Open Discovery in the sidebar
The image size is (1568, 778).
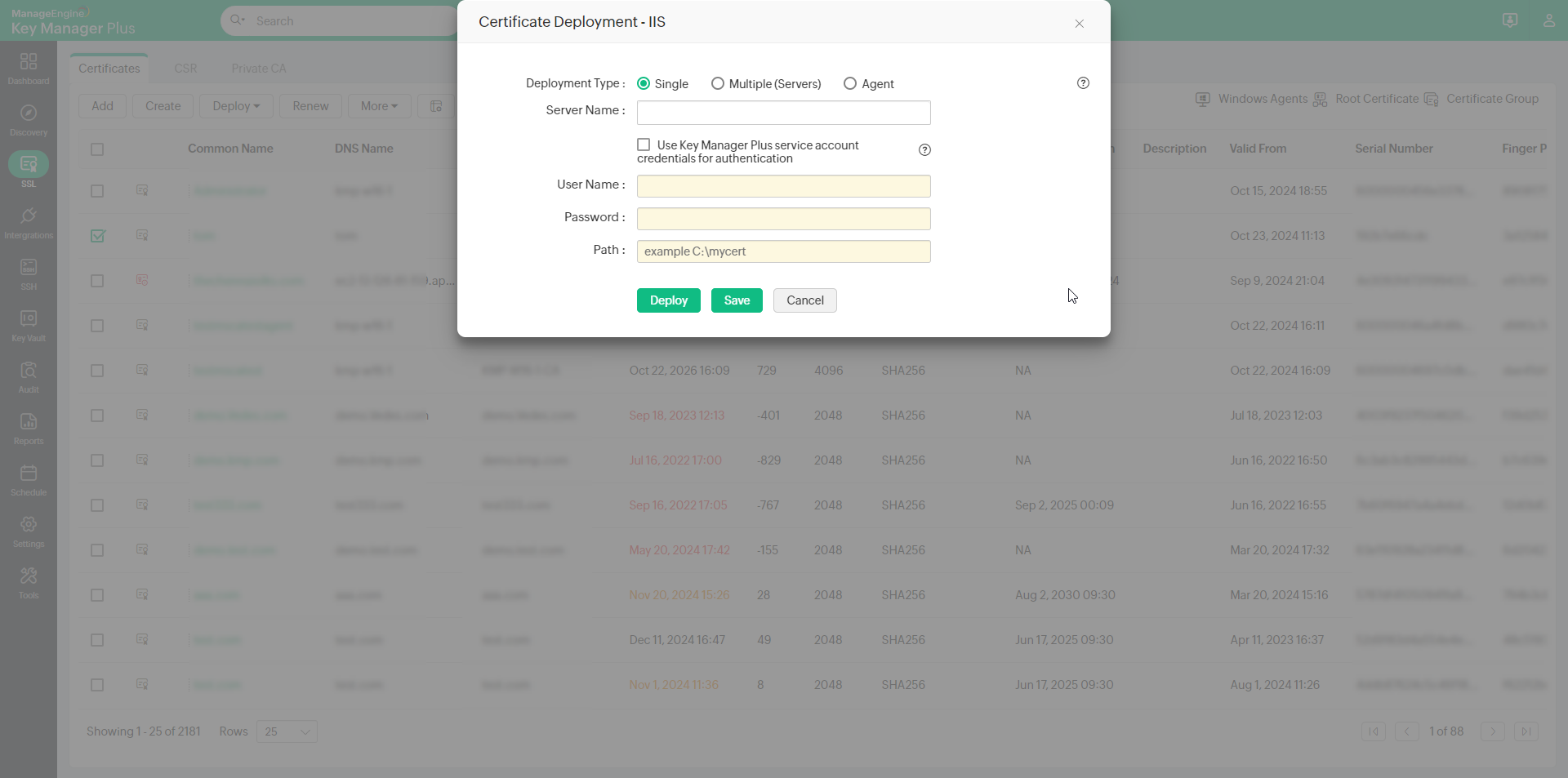pyautogui.click(x=29, y=120)
